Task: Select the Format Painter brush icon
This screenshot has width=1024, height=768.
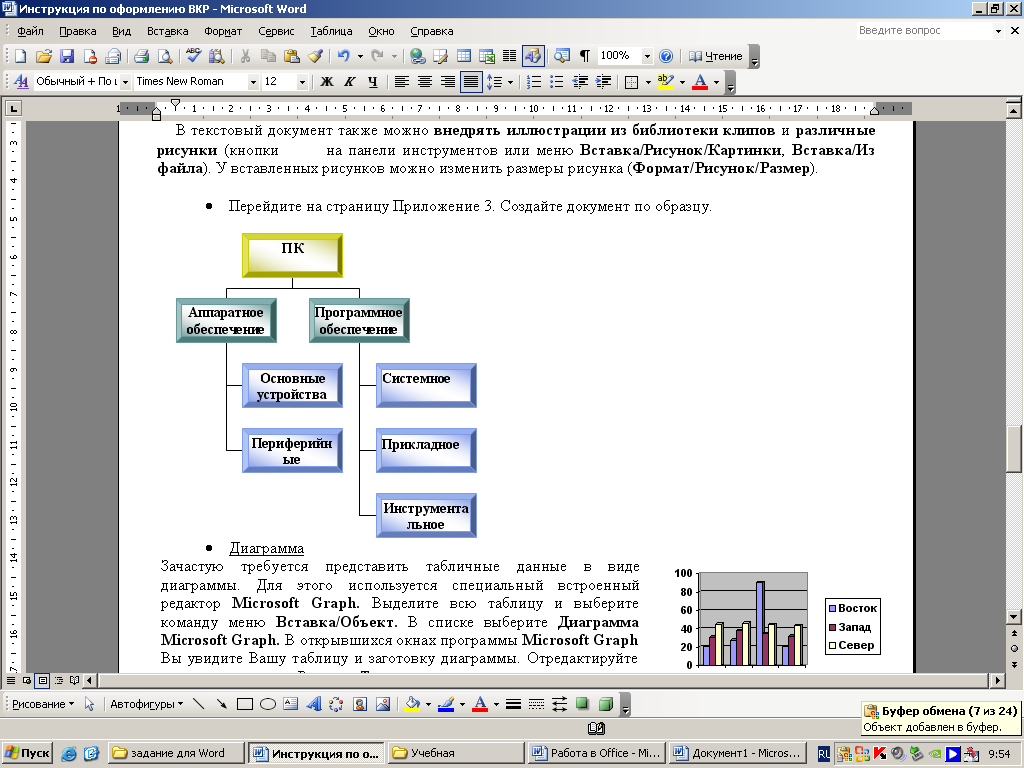Action: point(315,56)
